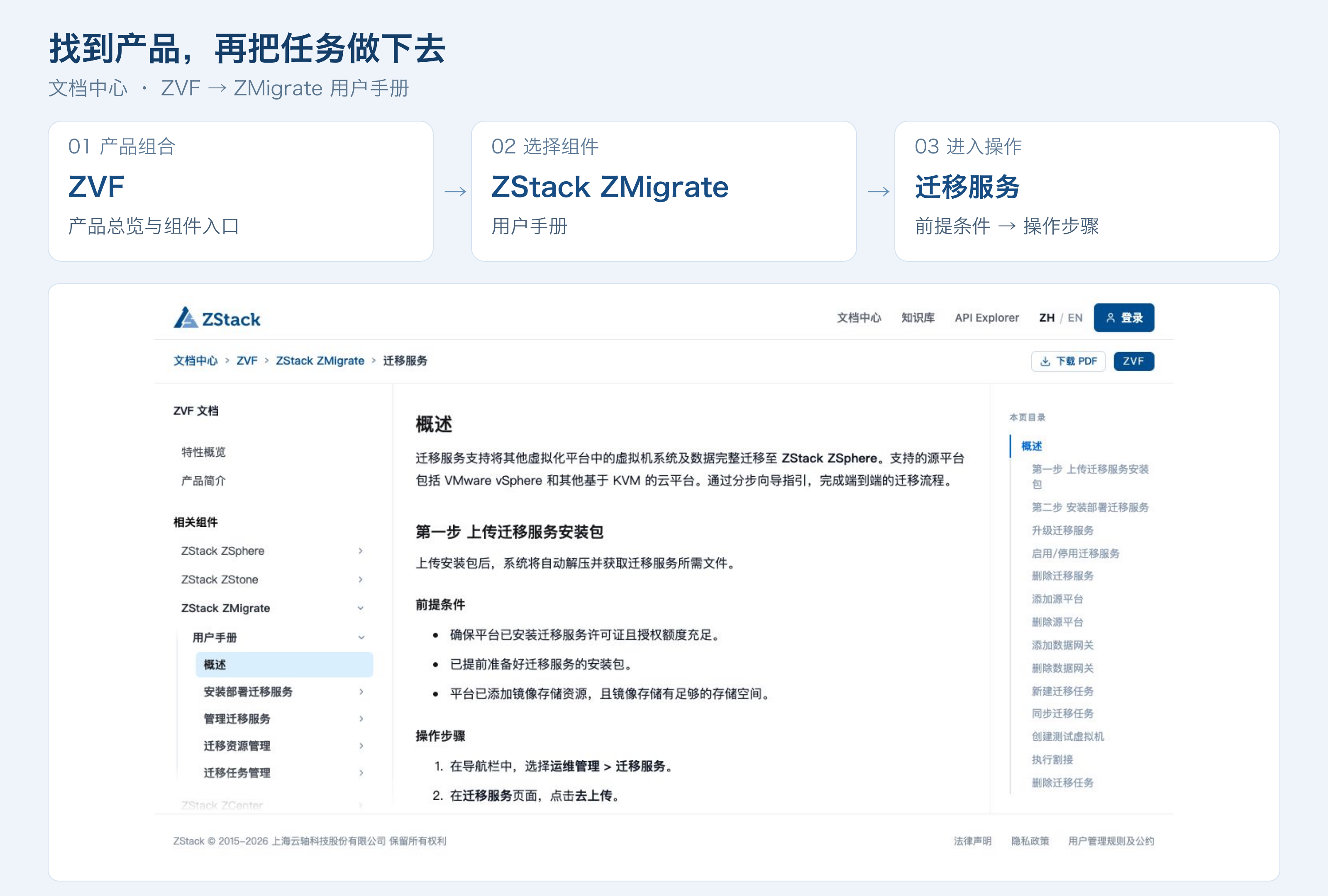Jump to 执行割接 in contents
This screenshot has width=1328, height=896.
point(1052,760)
